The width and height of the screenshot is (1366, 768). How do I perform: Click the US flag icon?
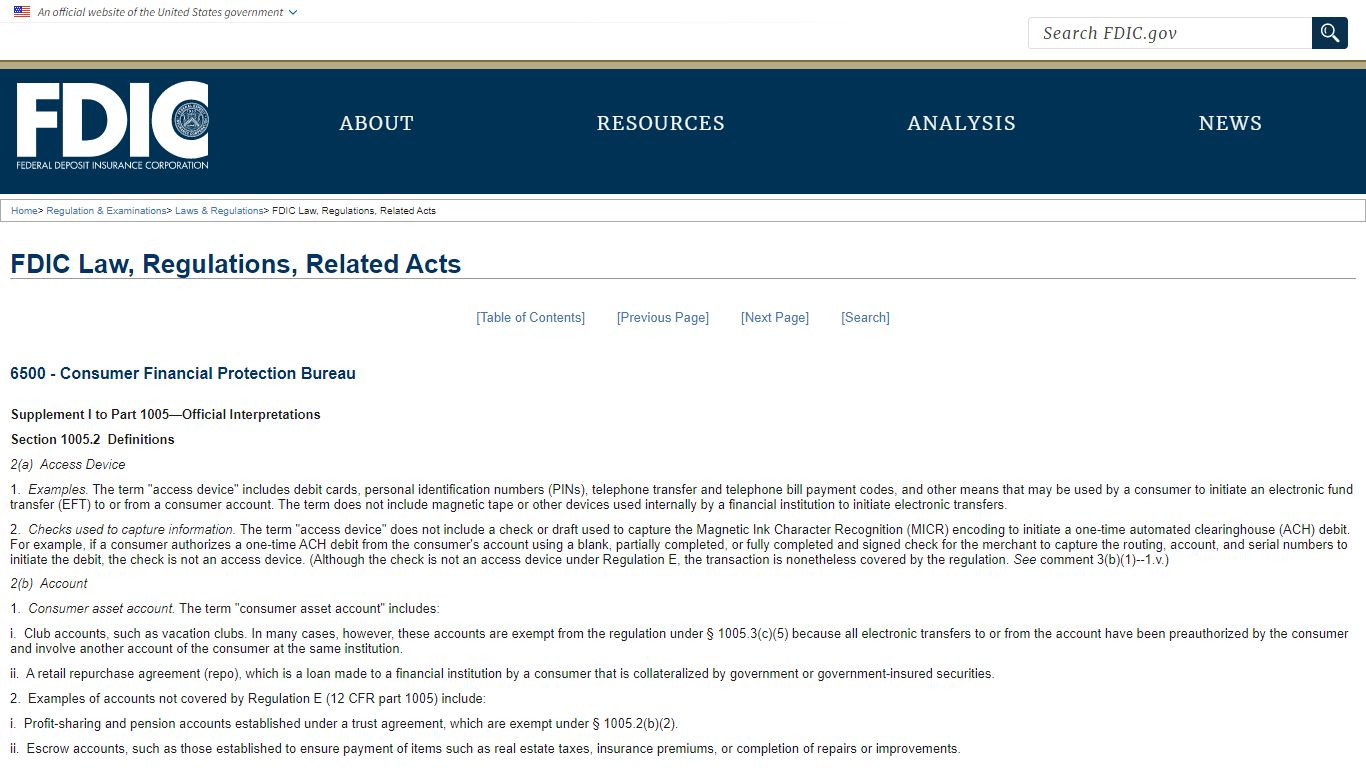[x=22, y=12]
